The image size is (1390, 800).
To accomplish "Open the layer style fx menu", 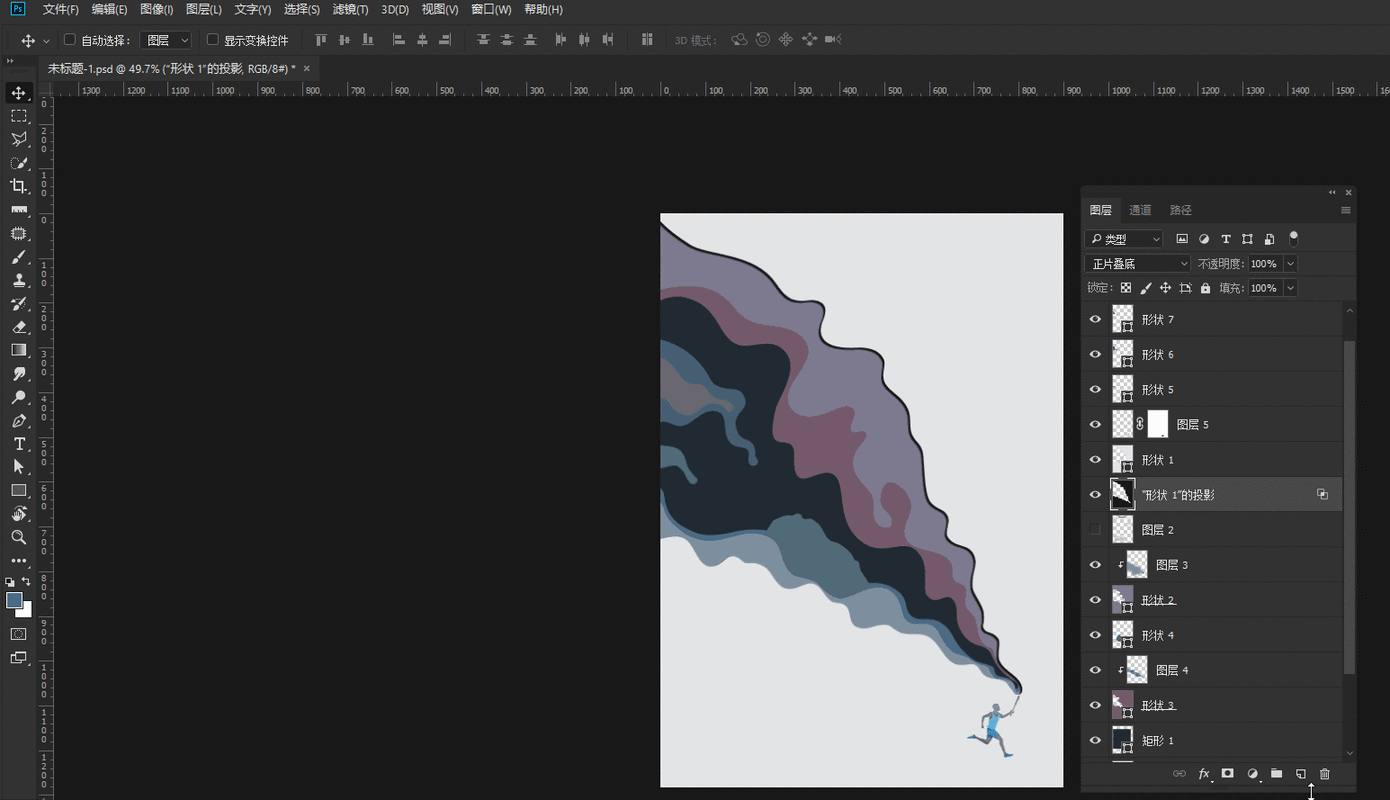I will pyautogui.click(x=1204, y=774).
